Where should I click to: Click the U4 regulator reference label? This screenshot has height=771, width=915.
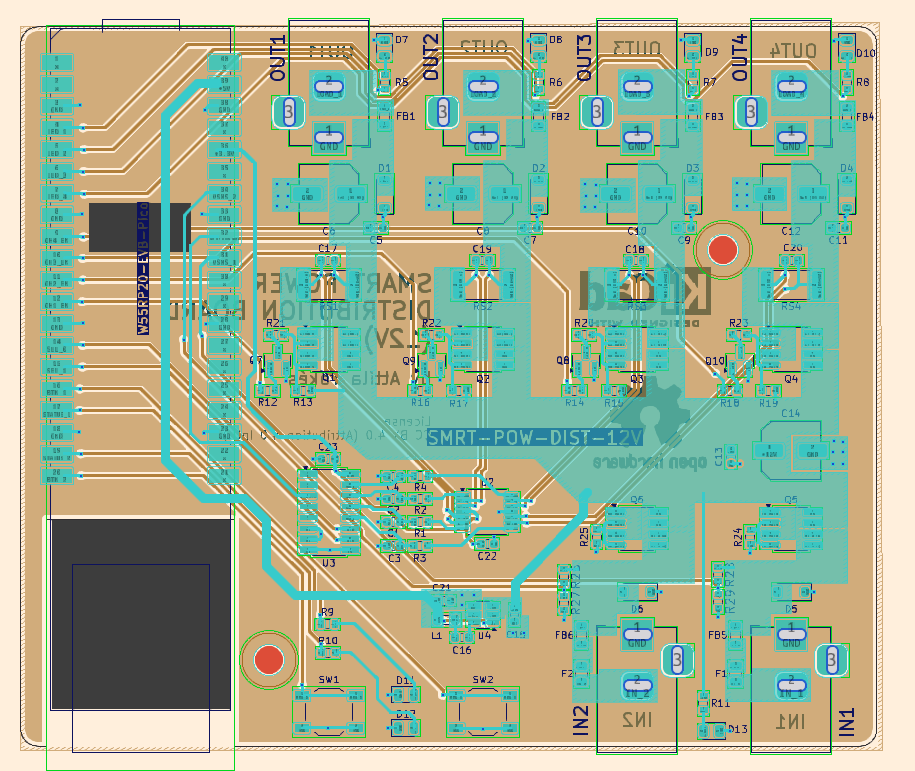[484, 635]
